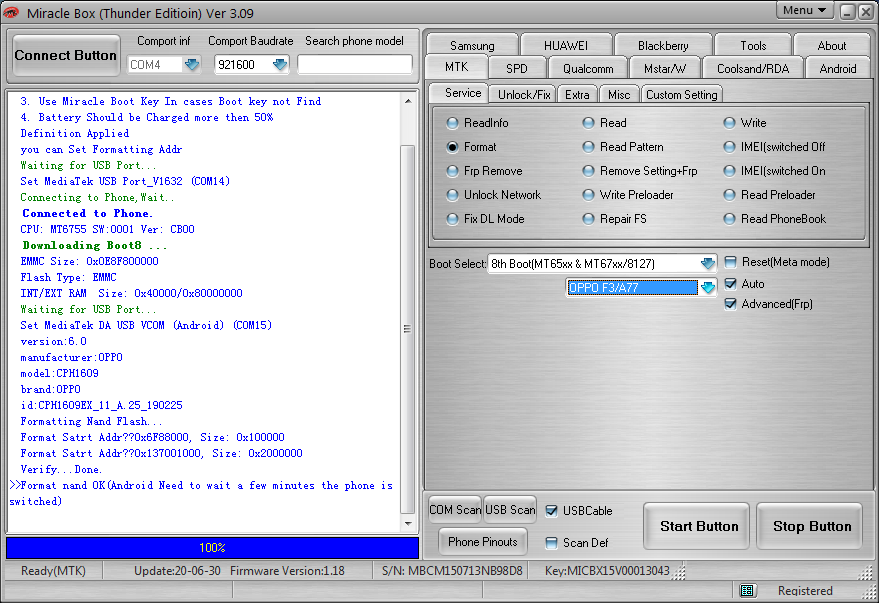Open the Custom Setting sub-tab
This screenshot has width=879, height=603.
pos(681,95)
